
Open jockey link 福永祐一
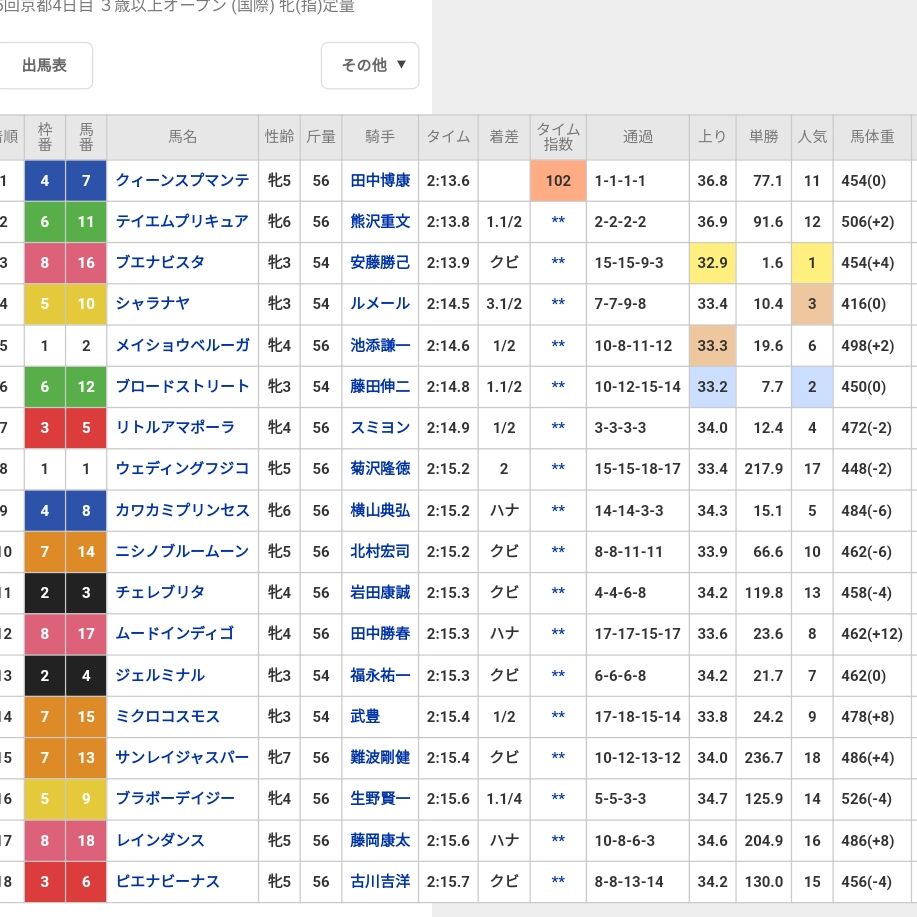coord(380,675)
